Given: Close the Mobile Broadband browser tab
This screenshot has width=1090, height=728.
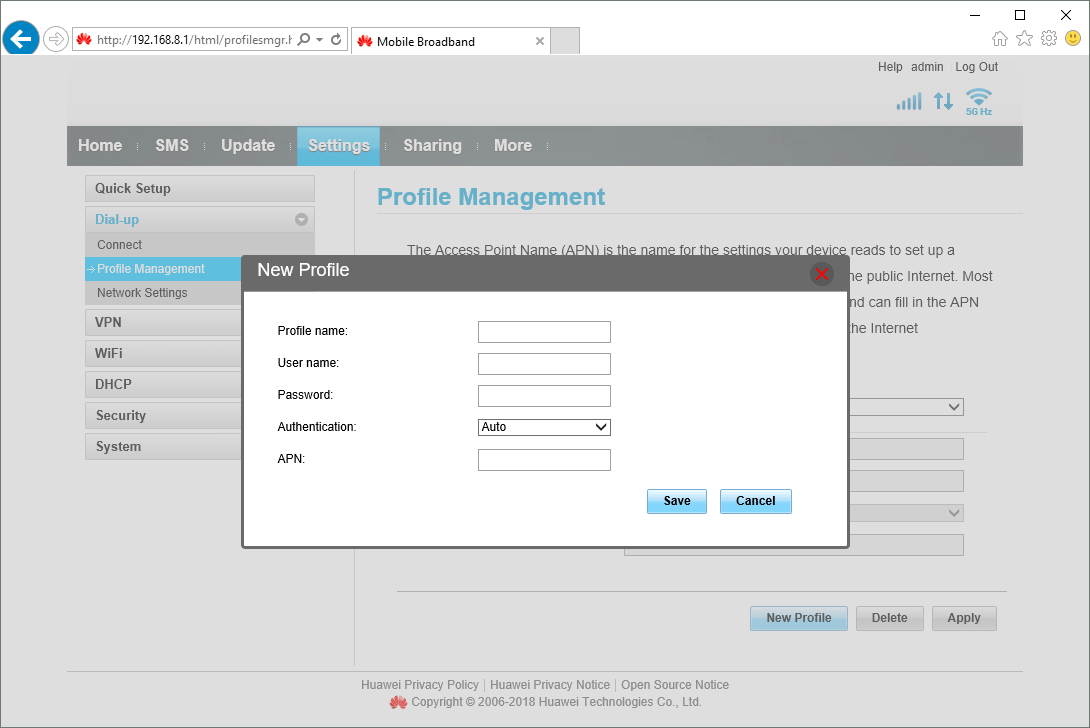Looking at the screenshot, I should coord(540,41).
